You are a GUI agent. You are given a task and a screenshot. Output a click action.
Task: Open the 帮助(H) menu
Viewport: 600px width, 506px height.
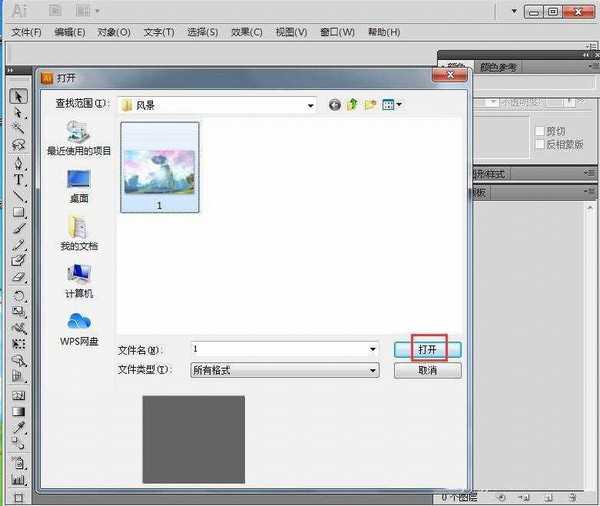coord(384,32)
